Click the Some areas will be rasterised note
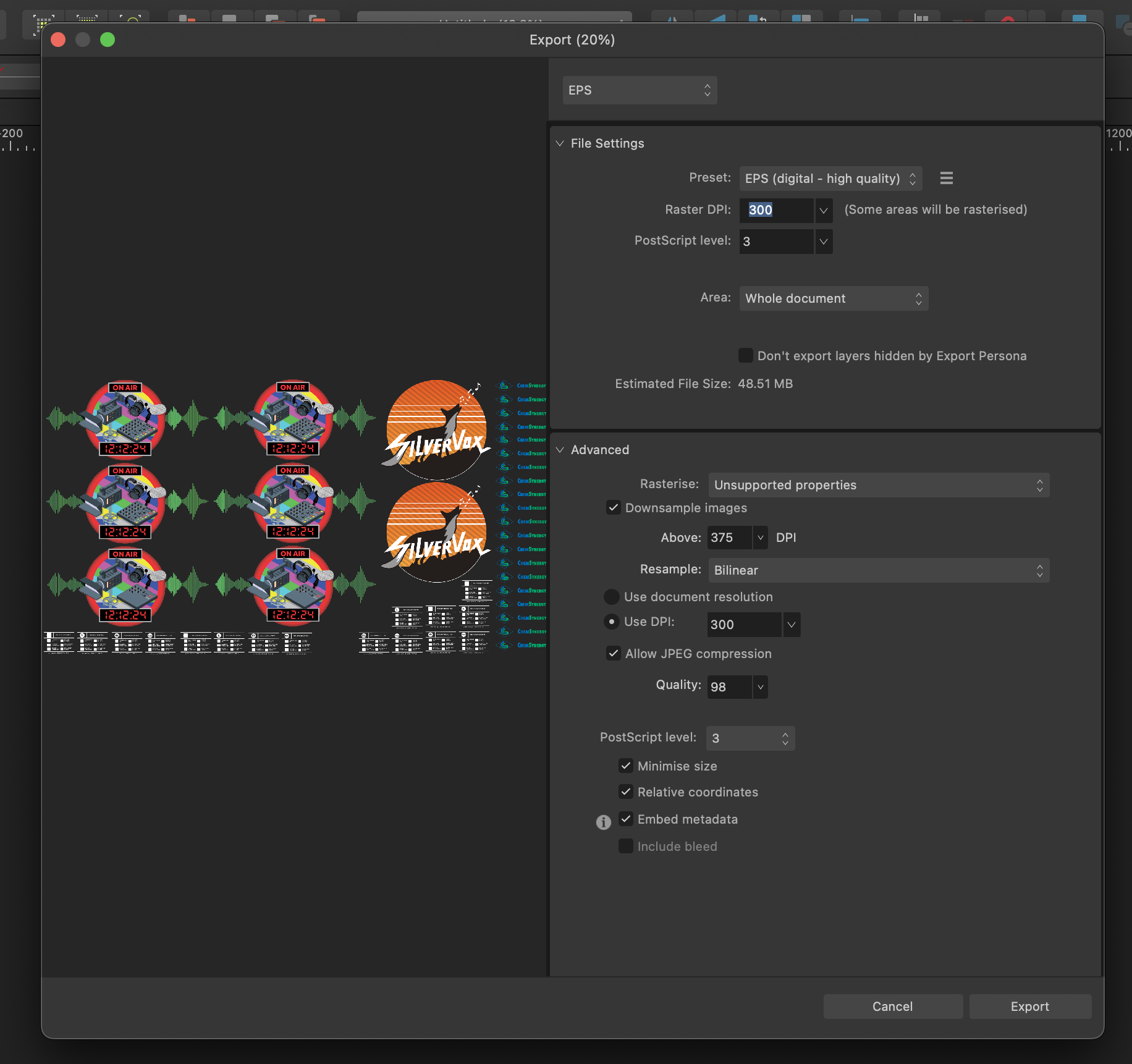 point(936,209)
